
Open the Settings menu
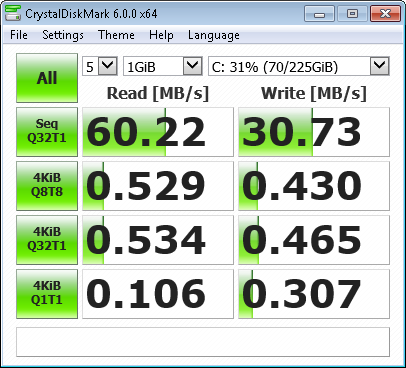pos(63,35)
